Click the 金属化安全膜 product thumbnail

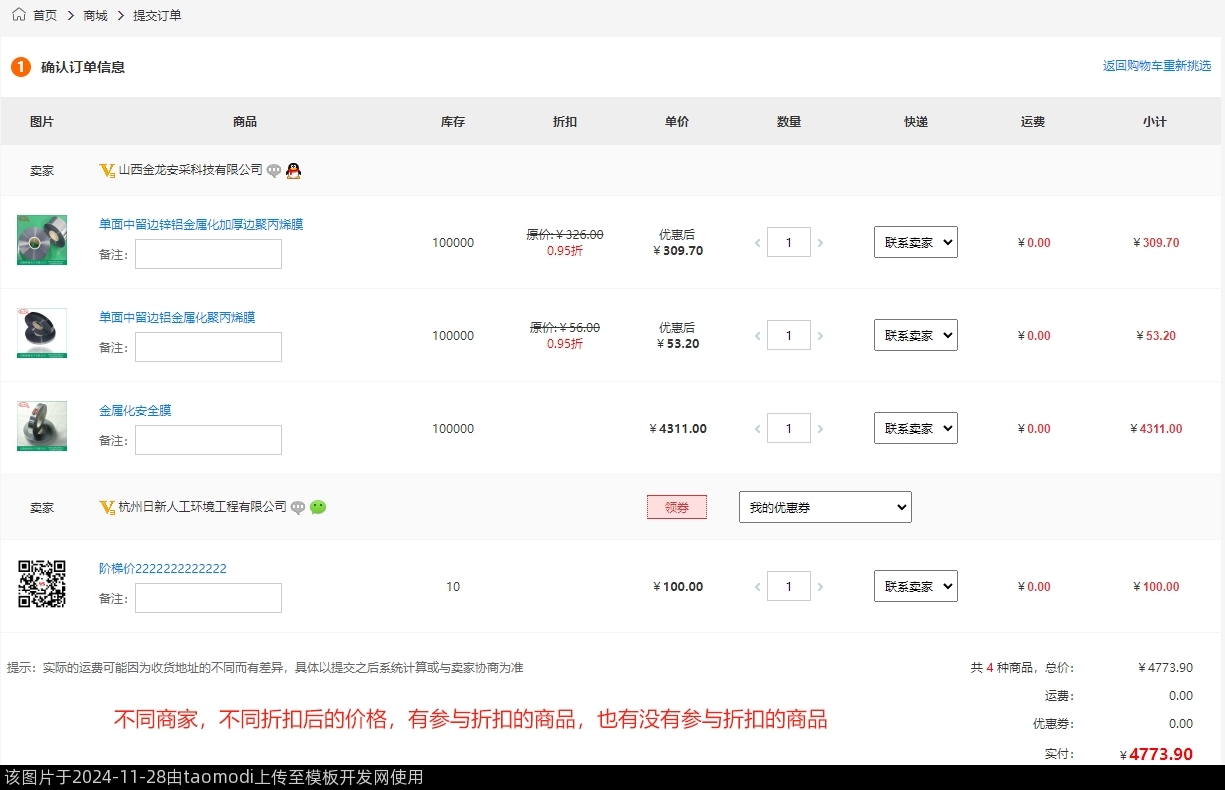(x=42, y=426)
